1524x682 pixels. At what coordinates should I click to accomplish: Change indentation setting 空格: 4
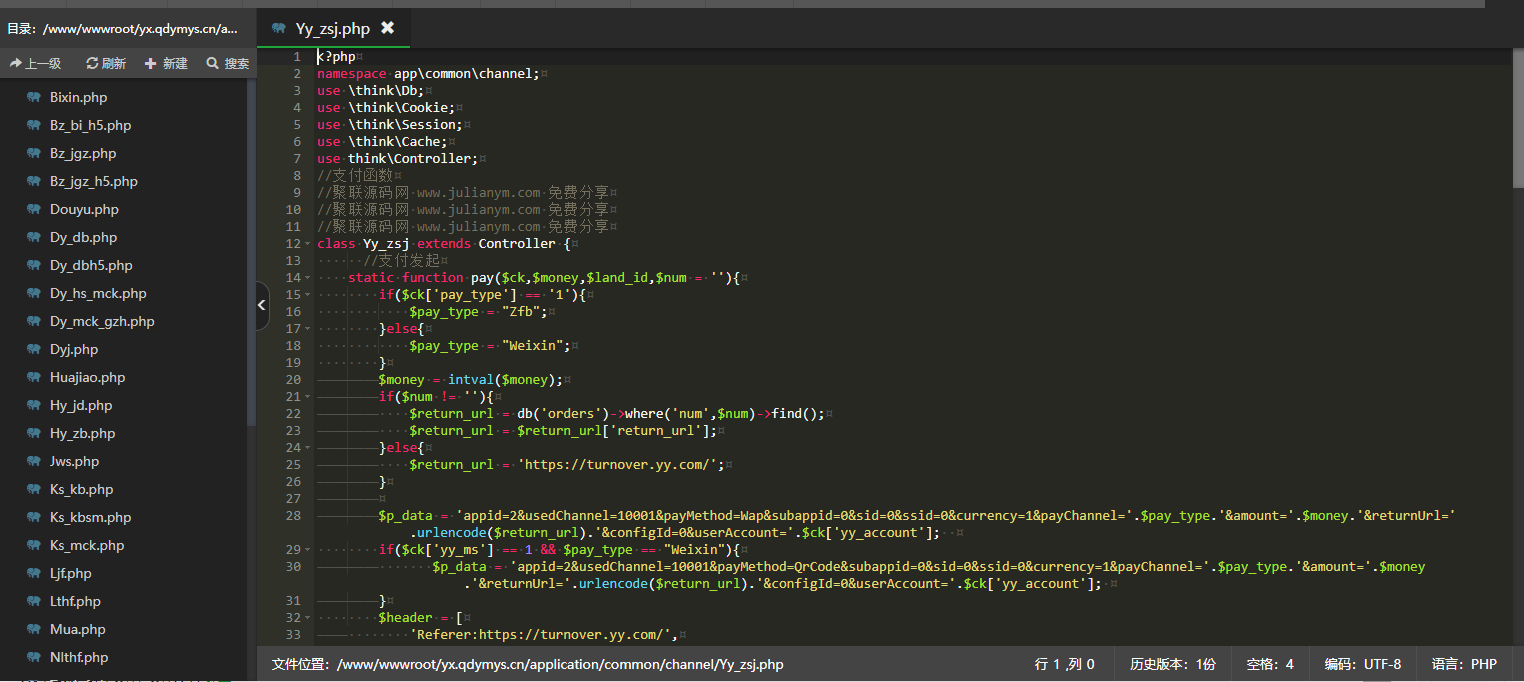[x=1270, y=664]
